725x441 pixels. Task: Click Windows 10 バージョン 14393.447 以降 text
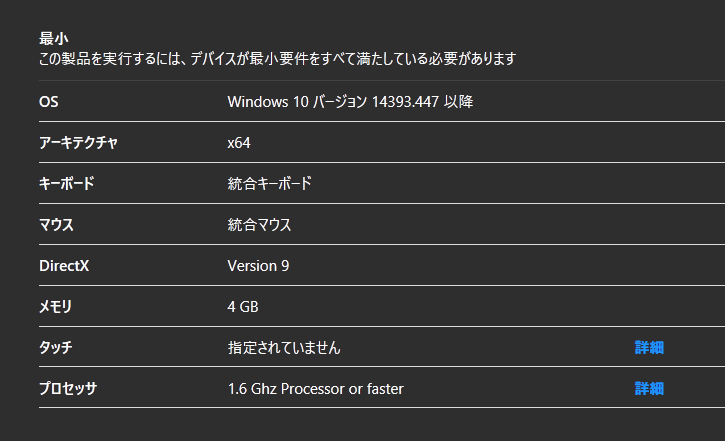coord(350,102)
